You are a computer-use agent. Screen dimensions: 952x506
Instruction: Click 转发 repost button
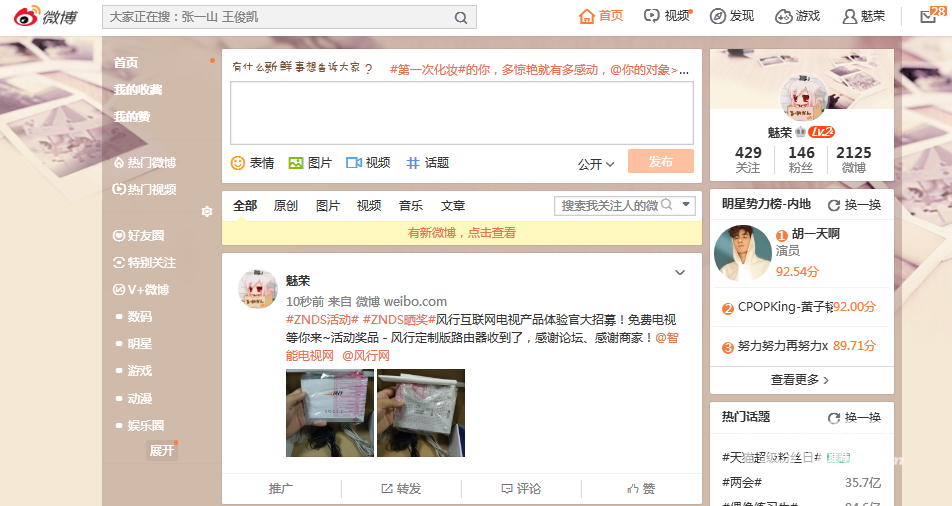(401, 488)
